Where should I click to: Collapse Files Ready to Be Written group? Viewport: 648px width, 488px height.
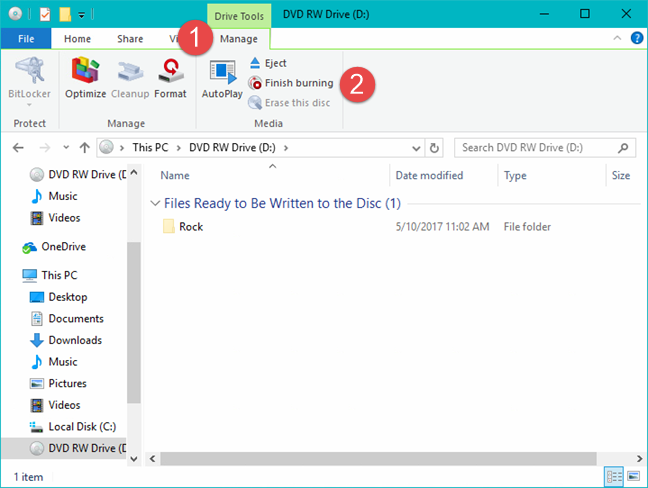pos(155,203)
